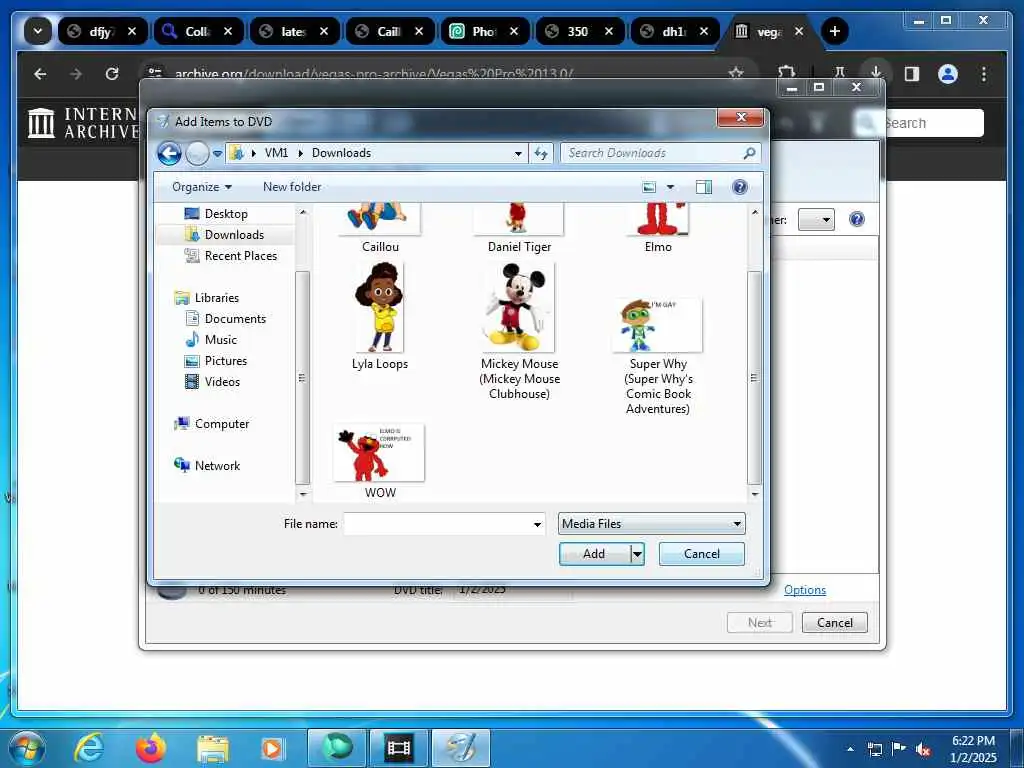This screenshot has width=1024, height=768.
Task: Create a New folder
Action: coord(292,187)
